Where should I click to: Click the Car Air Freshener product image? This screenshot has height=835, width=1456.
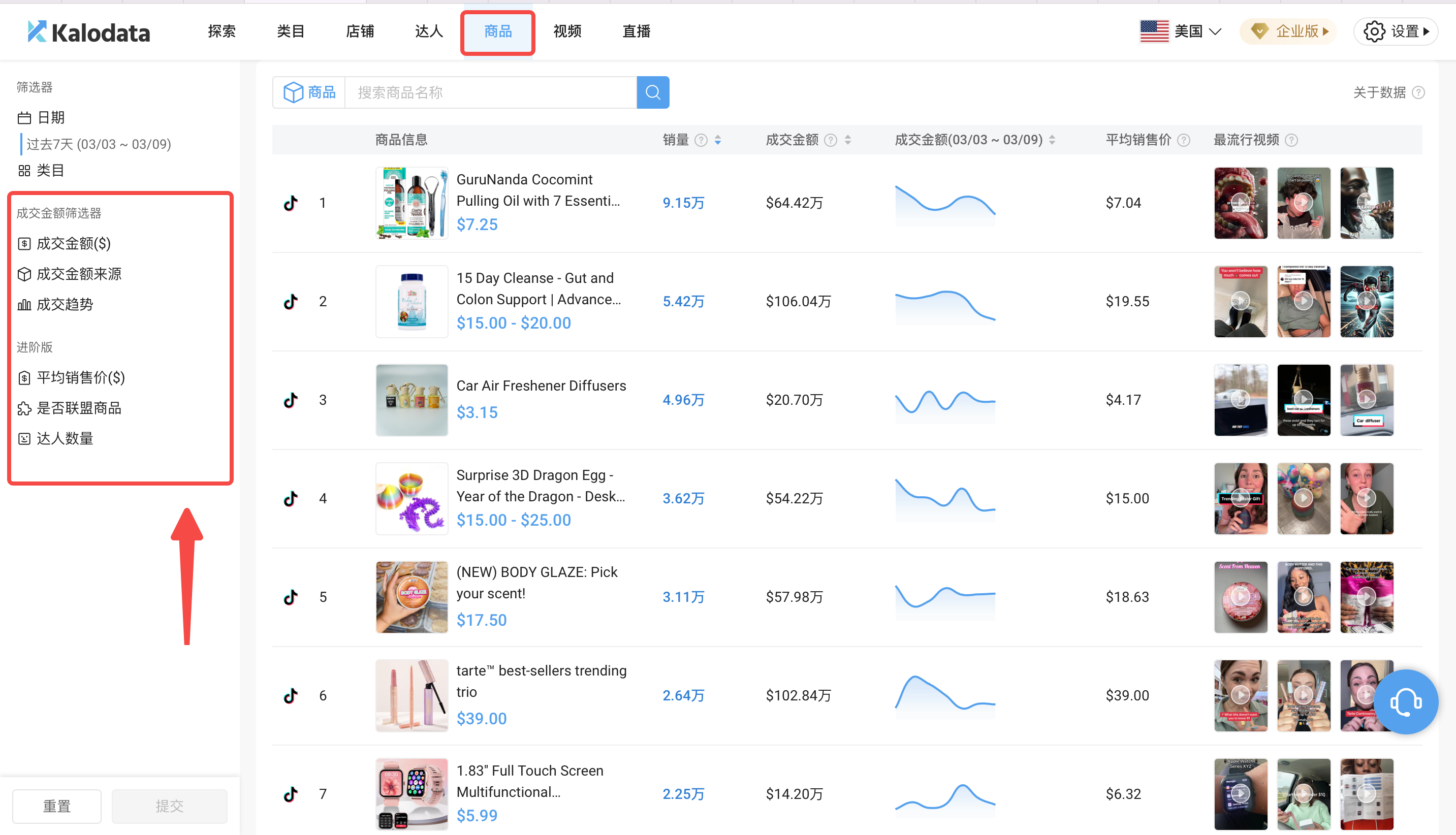(x=412, y=400)
